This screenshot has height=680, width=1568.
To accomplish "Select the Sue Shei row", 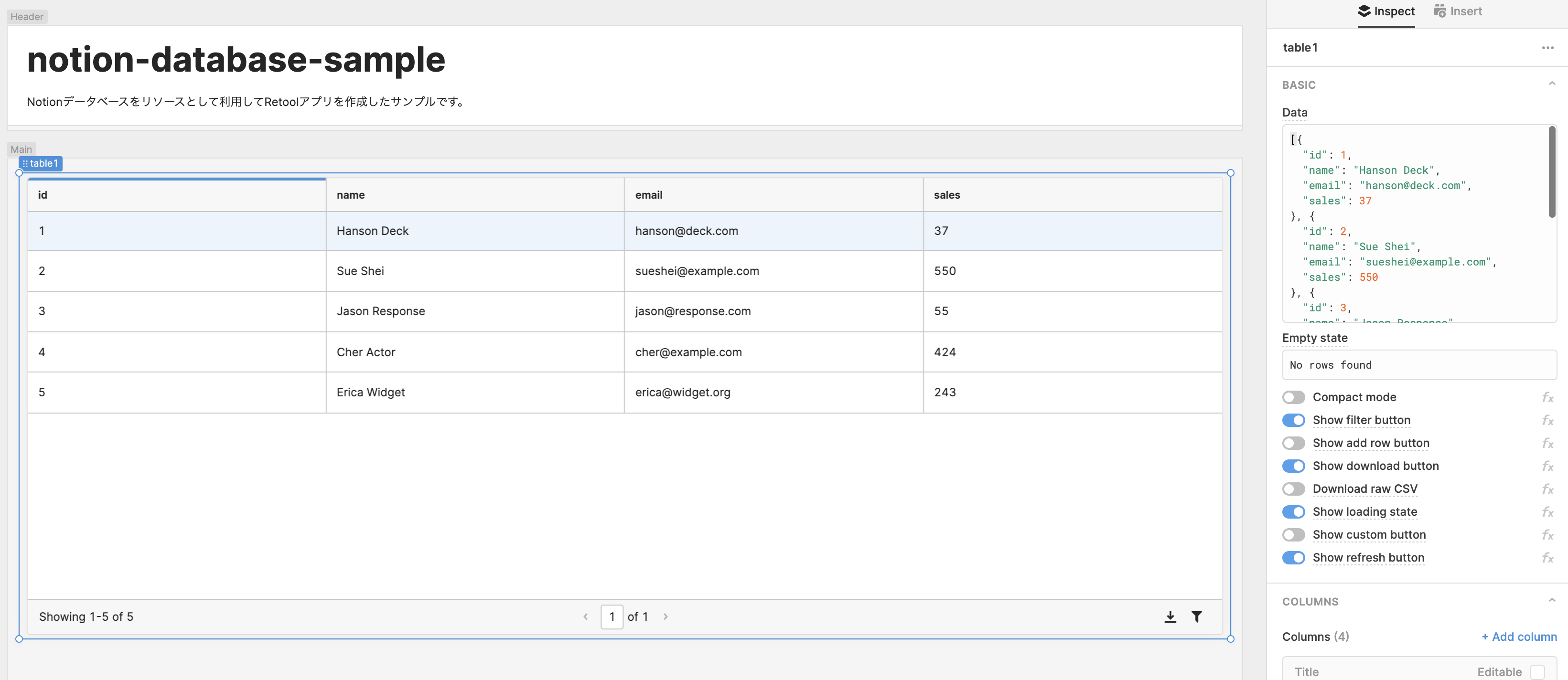I will [x=624, y=271].
